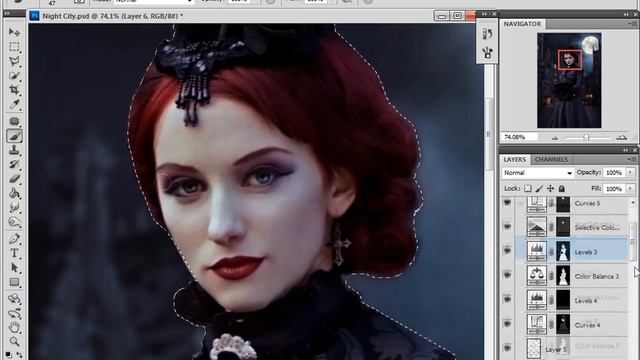Select the Path Selection tool
The height and width of the screenshot is (360, 640).
[x=14, y=268]
